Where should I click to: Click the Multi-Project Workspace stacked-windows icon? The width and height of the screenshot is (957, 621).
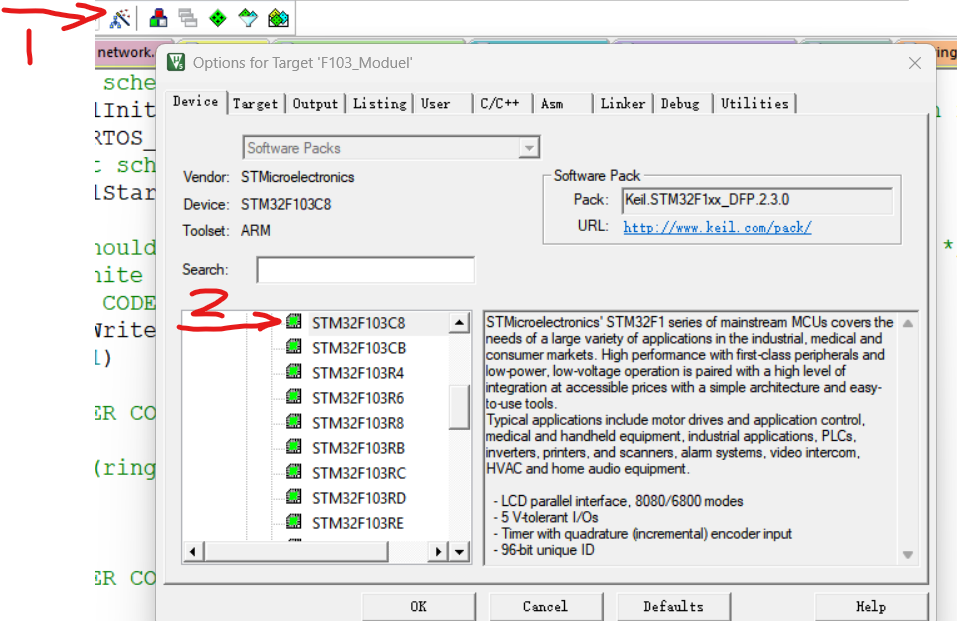(186, 17)
